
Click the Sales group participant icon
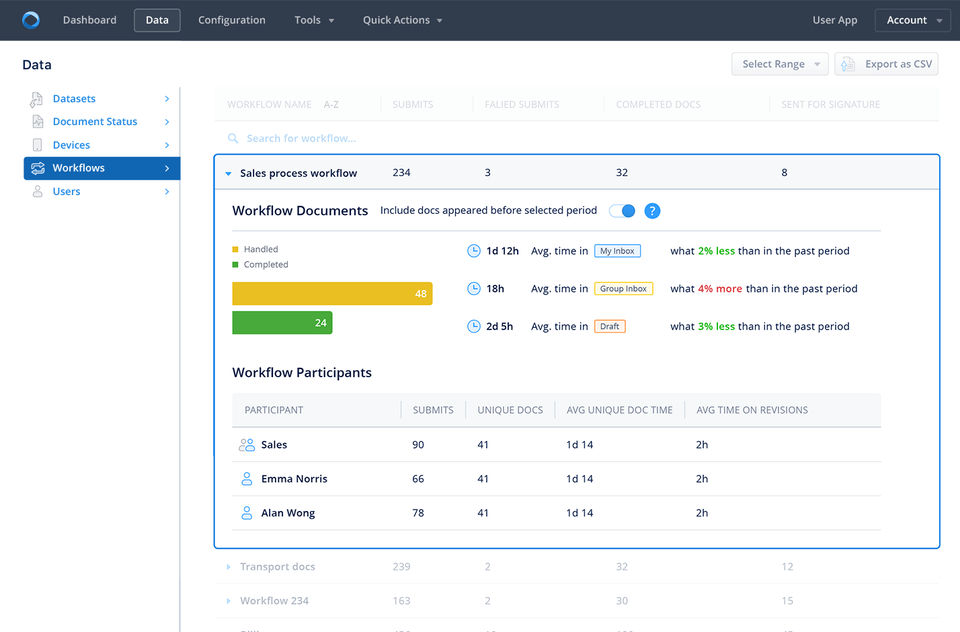point(247,445)
